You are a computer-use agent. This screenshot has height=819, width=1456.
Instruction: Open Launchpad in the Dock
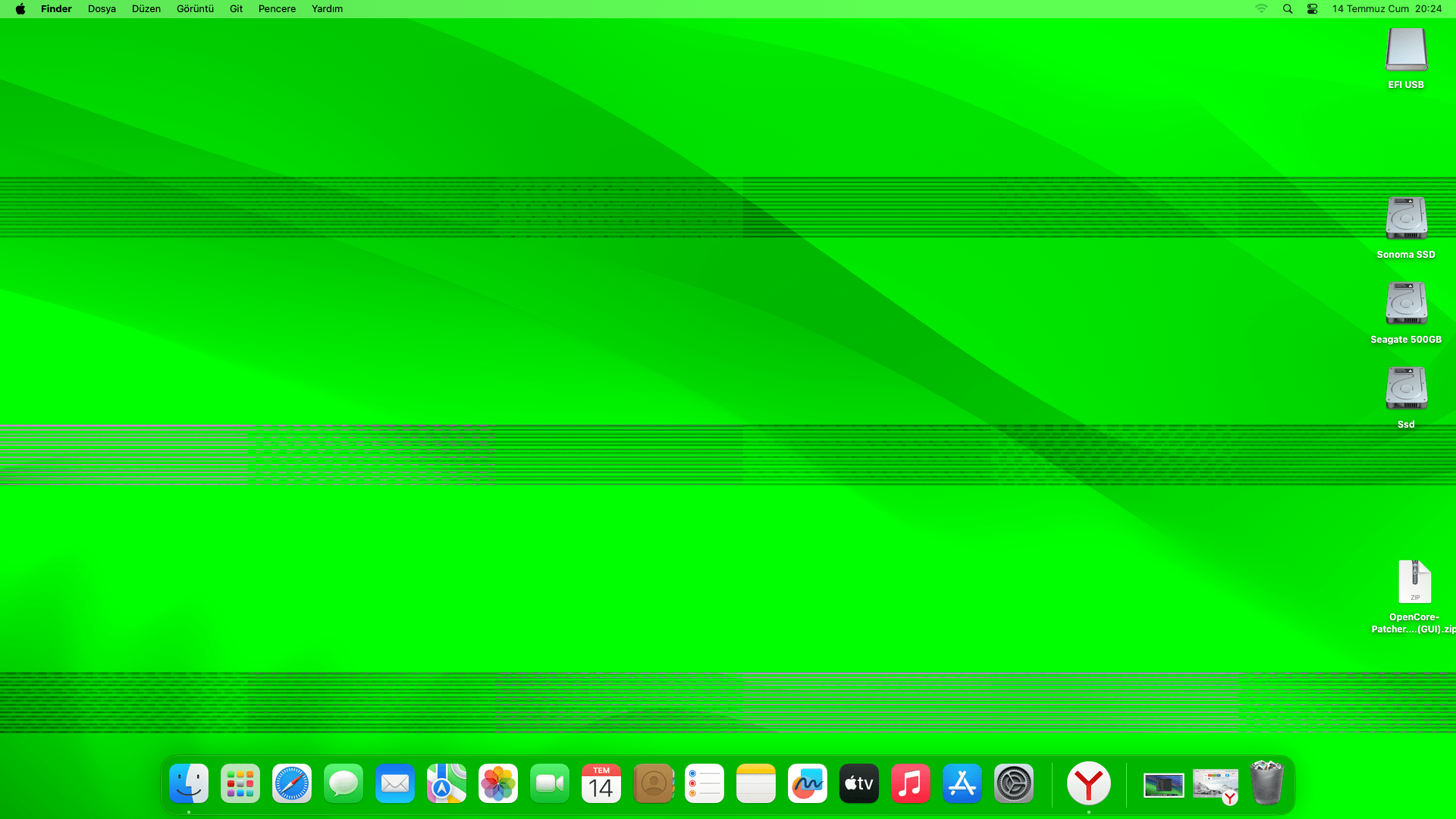coord(240,783)
